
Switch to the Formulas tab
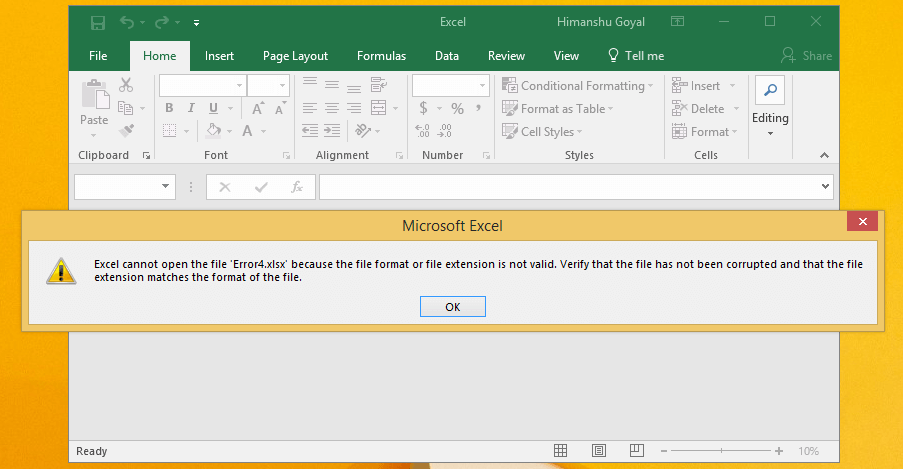point(381,56)
